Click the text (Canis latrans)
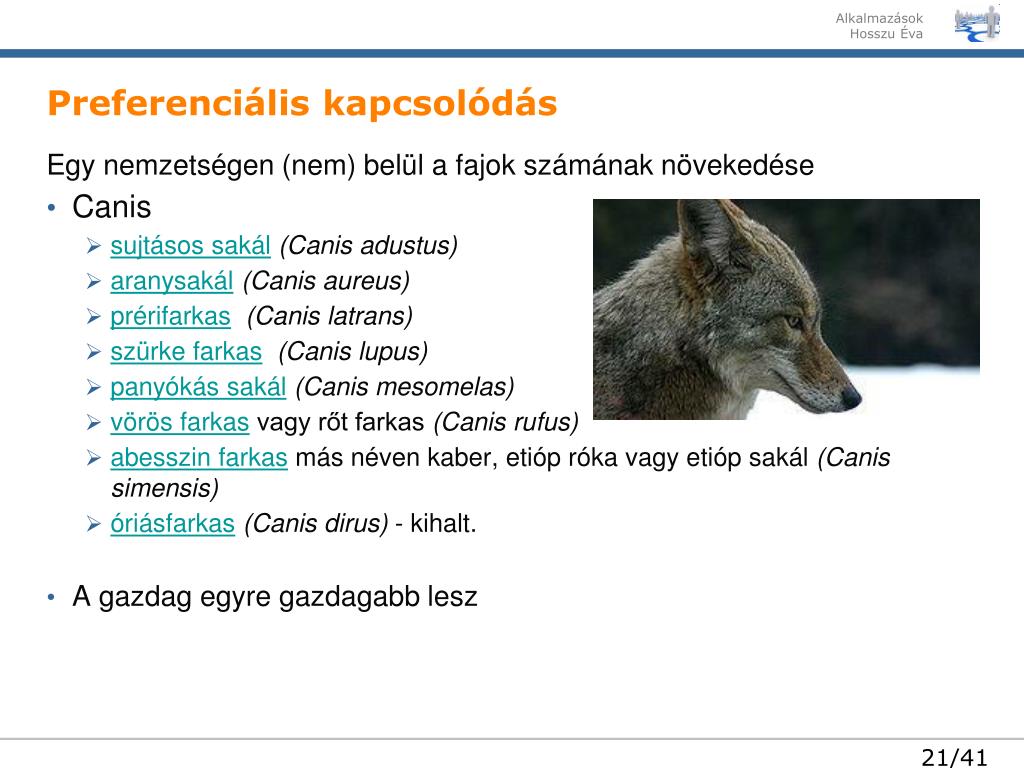Image resolution: width=1024 pixels, height=768 pixels. click(x=330, y=317)
